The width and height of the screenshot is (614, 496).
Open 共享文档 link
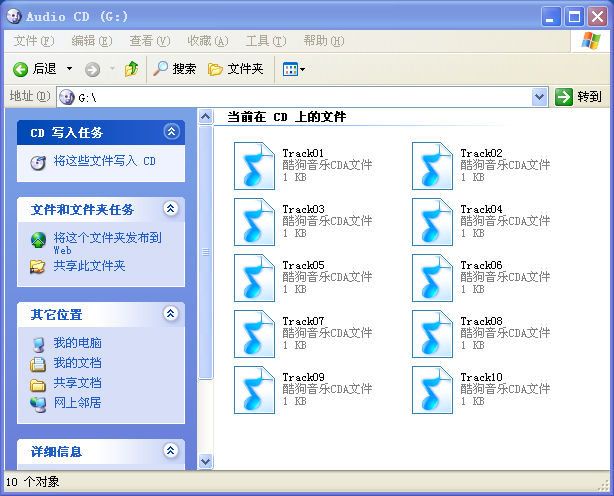[x=77, y=383]
